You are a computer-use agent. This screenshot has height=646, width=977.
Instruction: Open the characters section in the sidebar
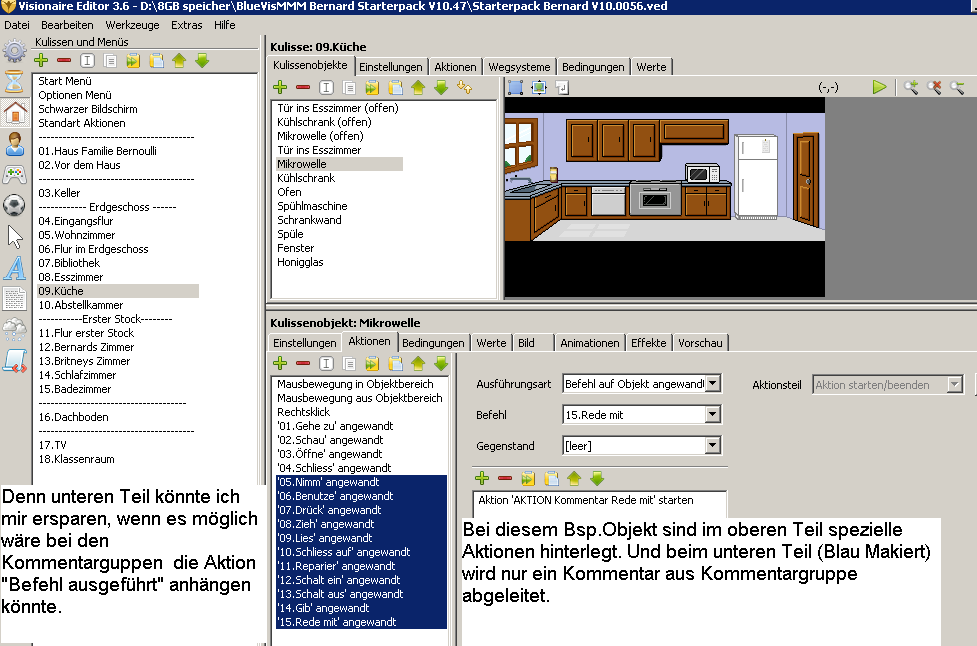coord(14,144)
